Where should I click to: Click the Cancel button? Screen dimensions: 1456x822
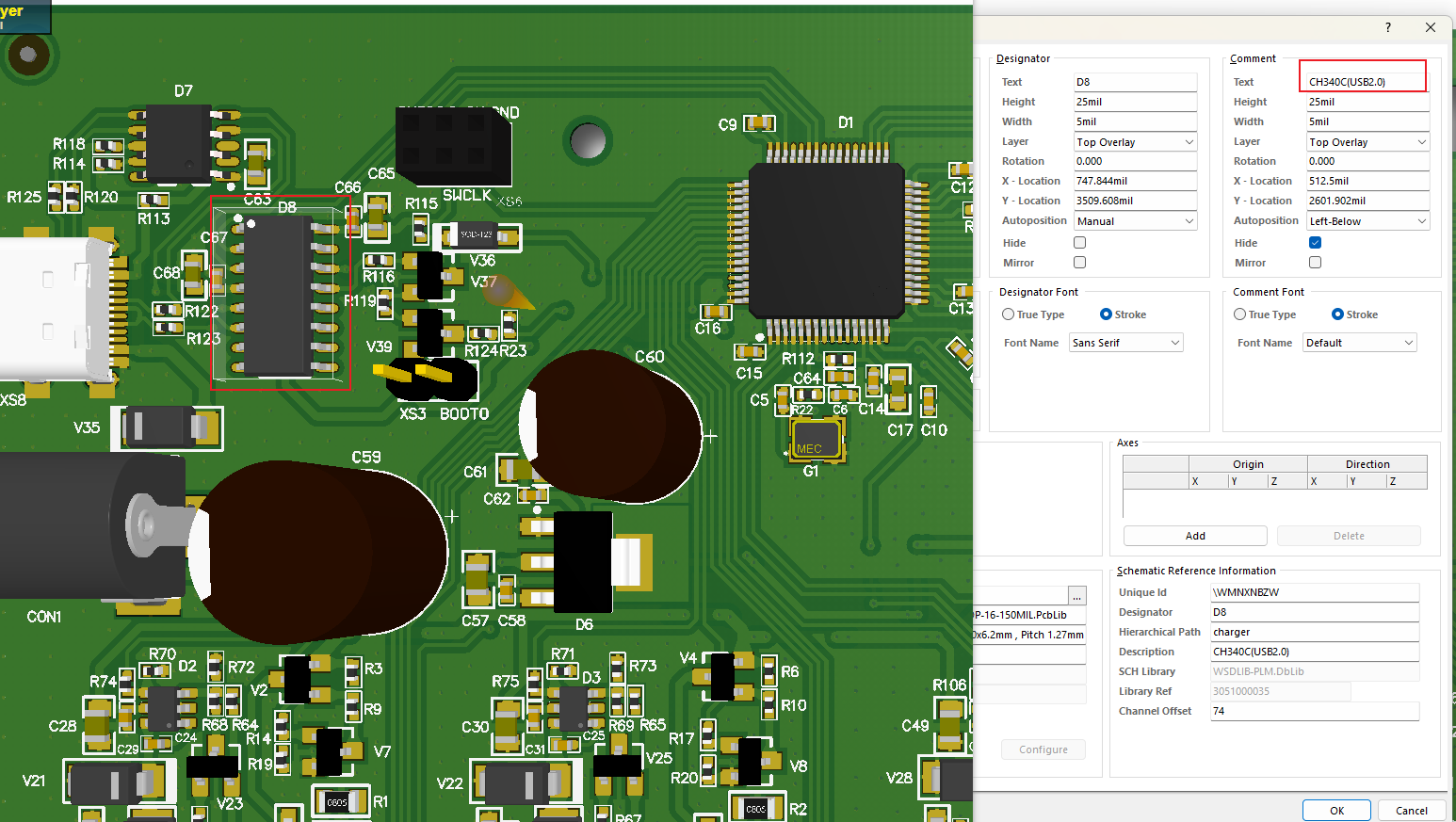tap(1411, 810)
